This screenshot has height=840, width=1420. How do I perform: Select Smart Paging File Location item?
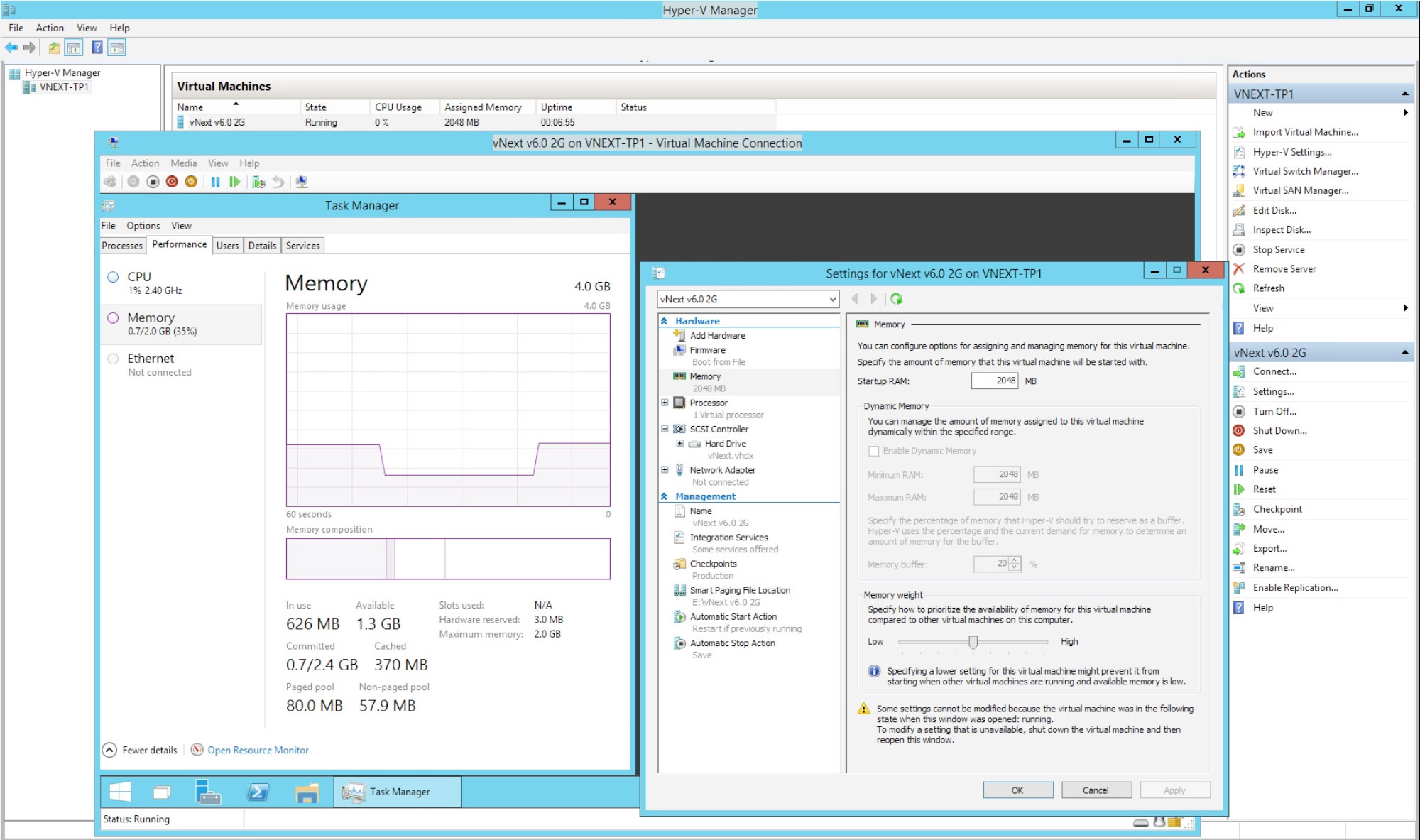tap(739, 590)
